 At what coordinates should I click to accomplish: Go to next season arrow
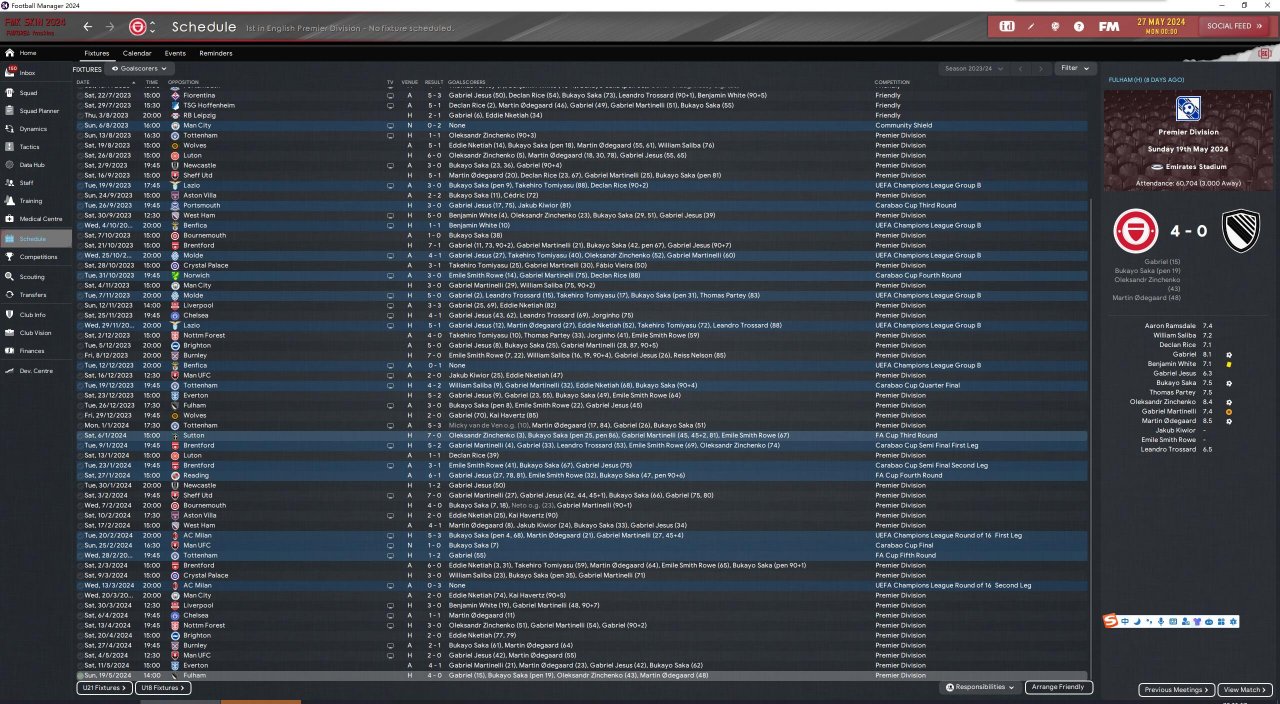pos(1041,68)
